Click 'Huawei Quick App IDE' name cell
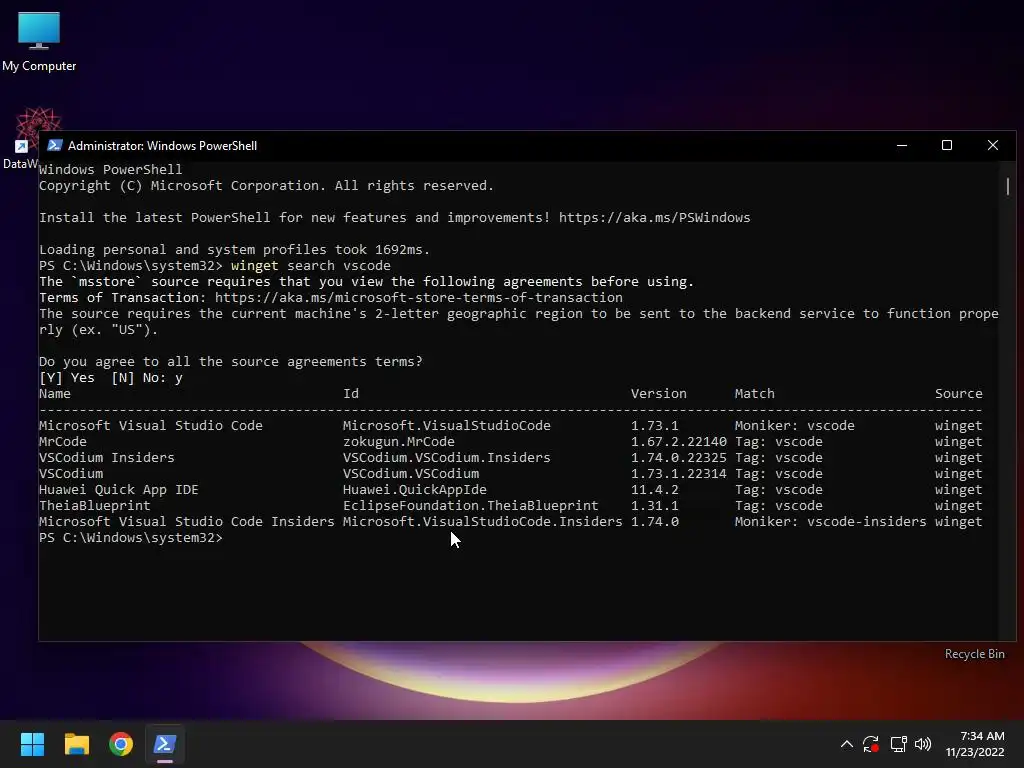Screen dimensions: 1024x768 [x=119, y=489]
